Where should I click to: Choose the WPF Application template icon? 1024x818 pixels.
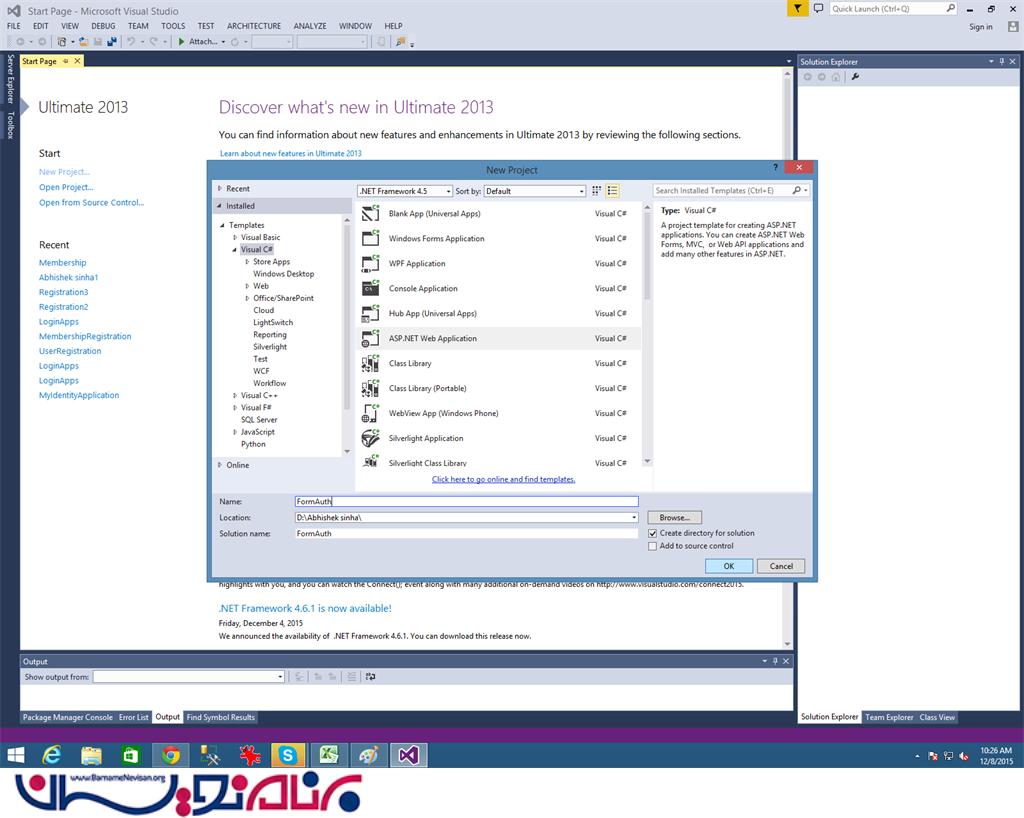[370, 264]
